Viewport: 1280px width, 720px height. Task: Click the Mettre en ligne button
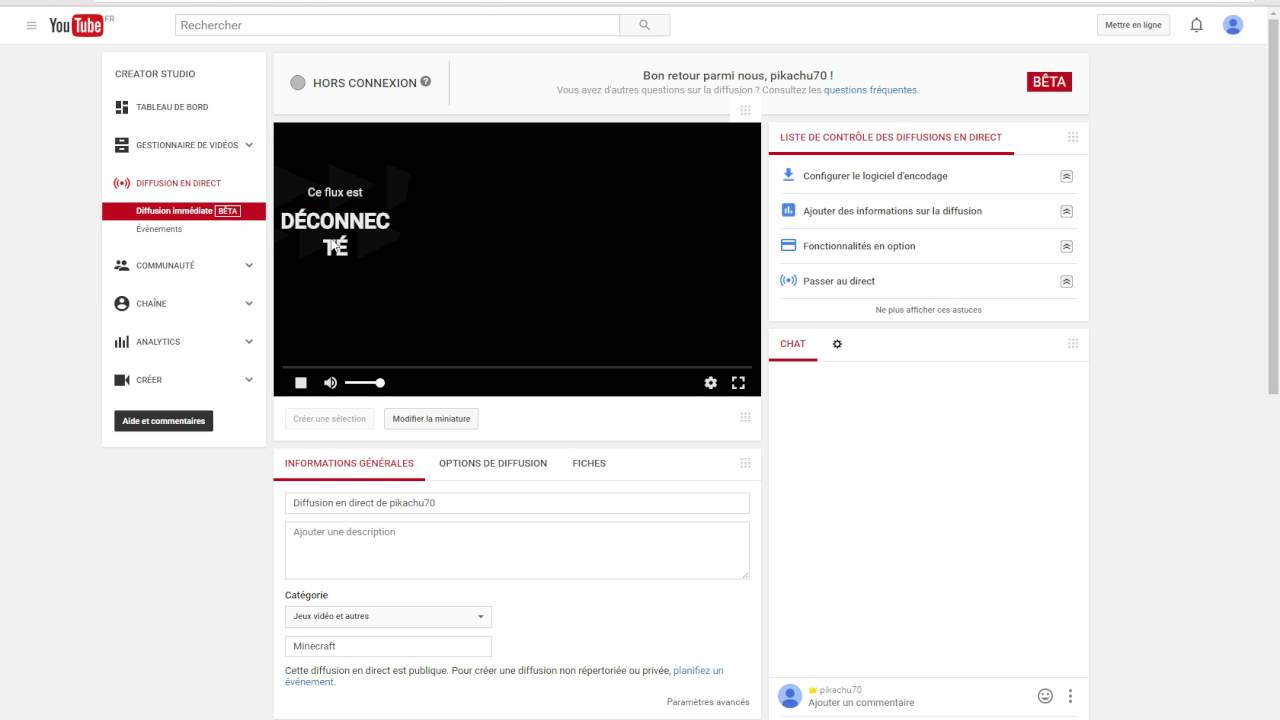coord(1133,25)
